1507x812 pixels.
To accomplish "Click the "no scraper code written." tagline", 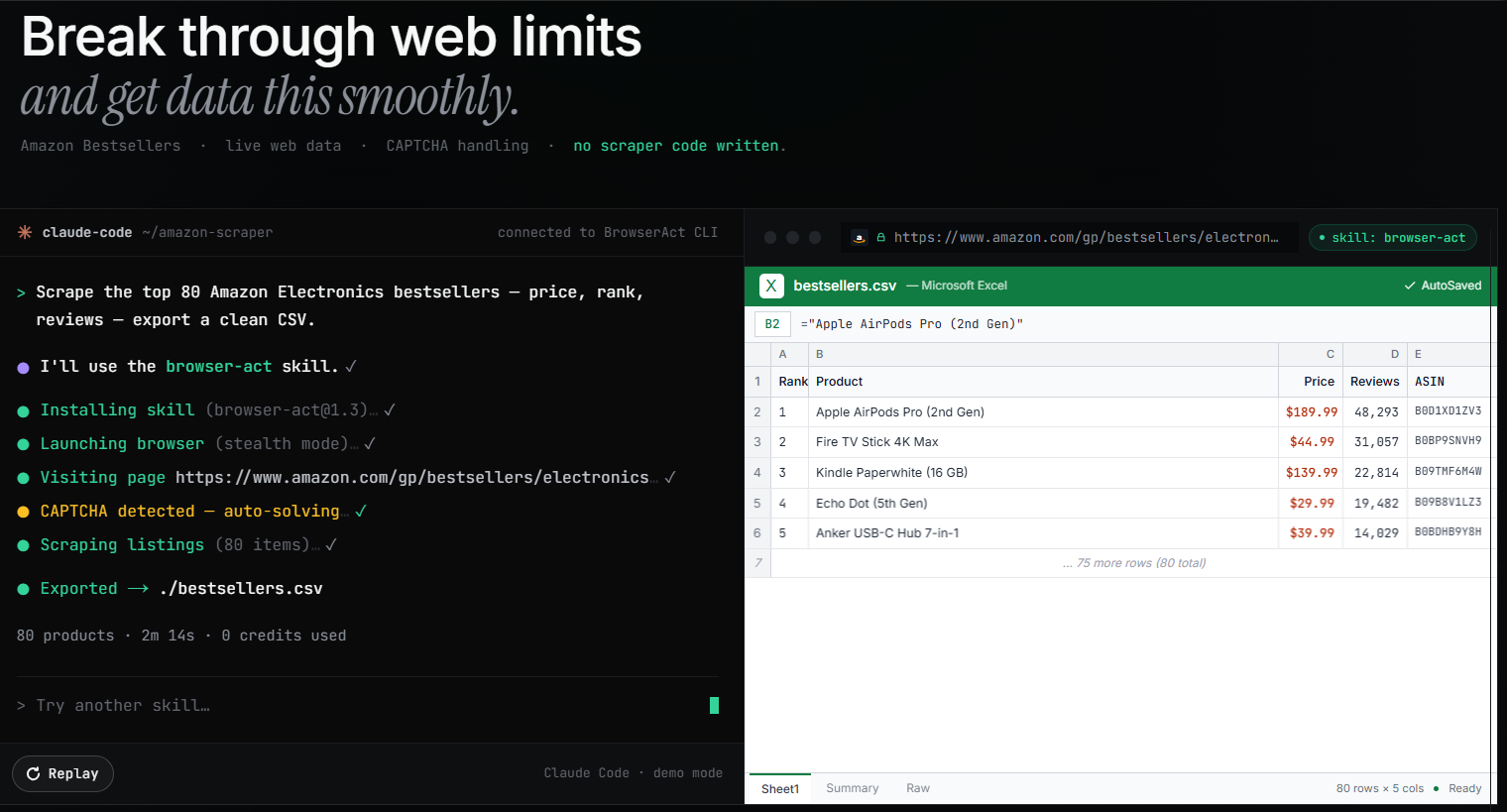I will (x=680, y=146).
